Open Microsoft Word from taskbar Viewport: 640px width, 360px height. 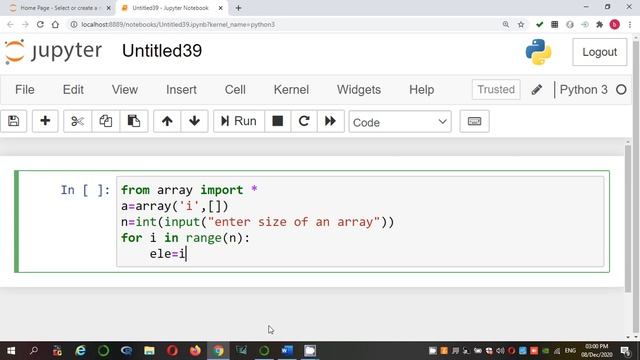coord(287,351)
